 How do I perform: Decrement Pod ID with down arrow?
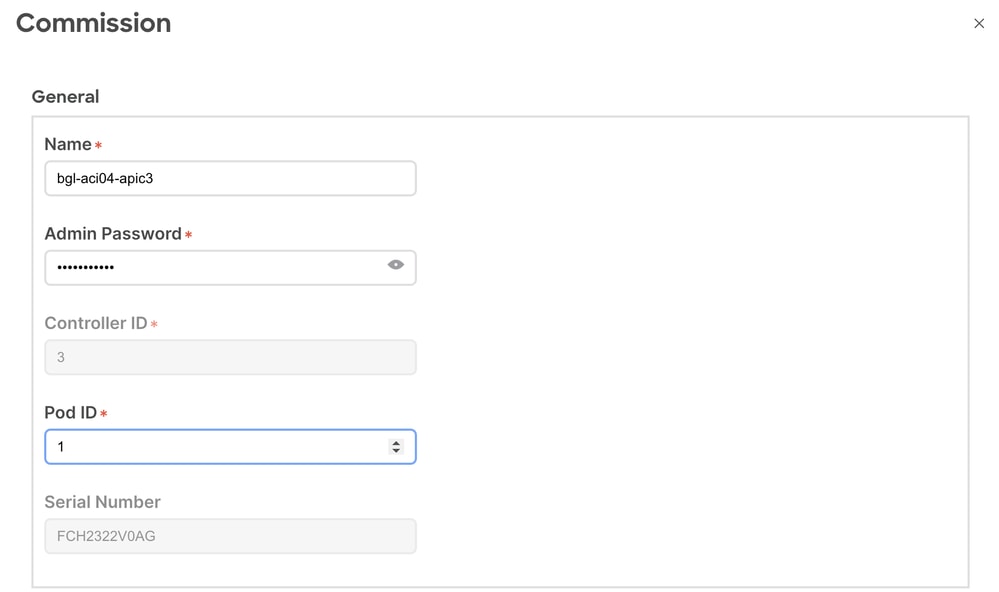396,451
